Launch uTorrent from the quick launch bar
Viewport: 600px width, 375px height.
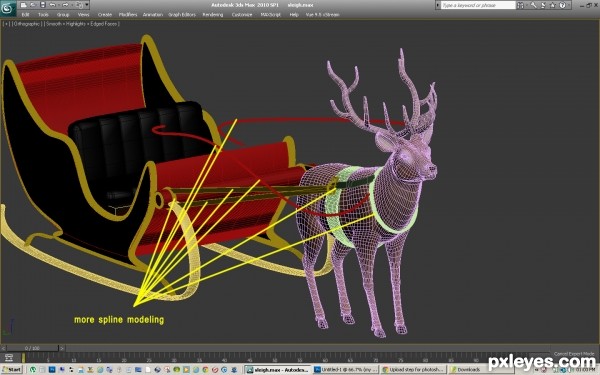coord(33,369)
